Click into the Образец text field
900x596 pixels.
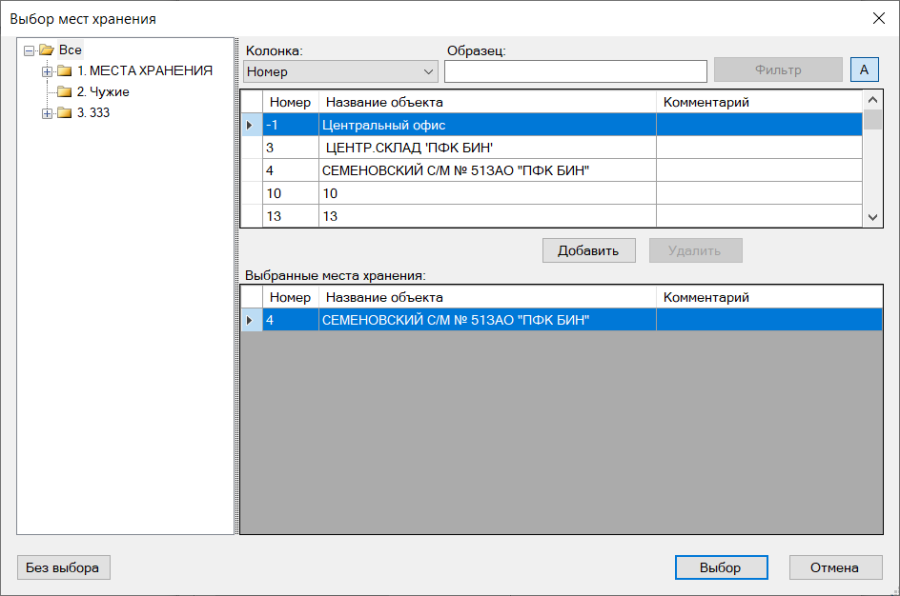click(575, 72)
